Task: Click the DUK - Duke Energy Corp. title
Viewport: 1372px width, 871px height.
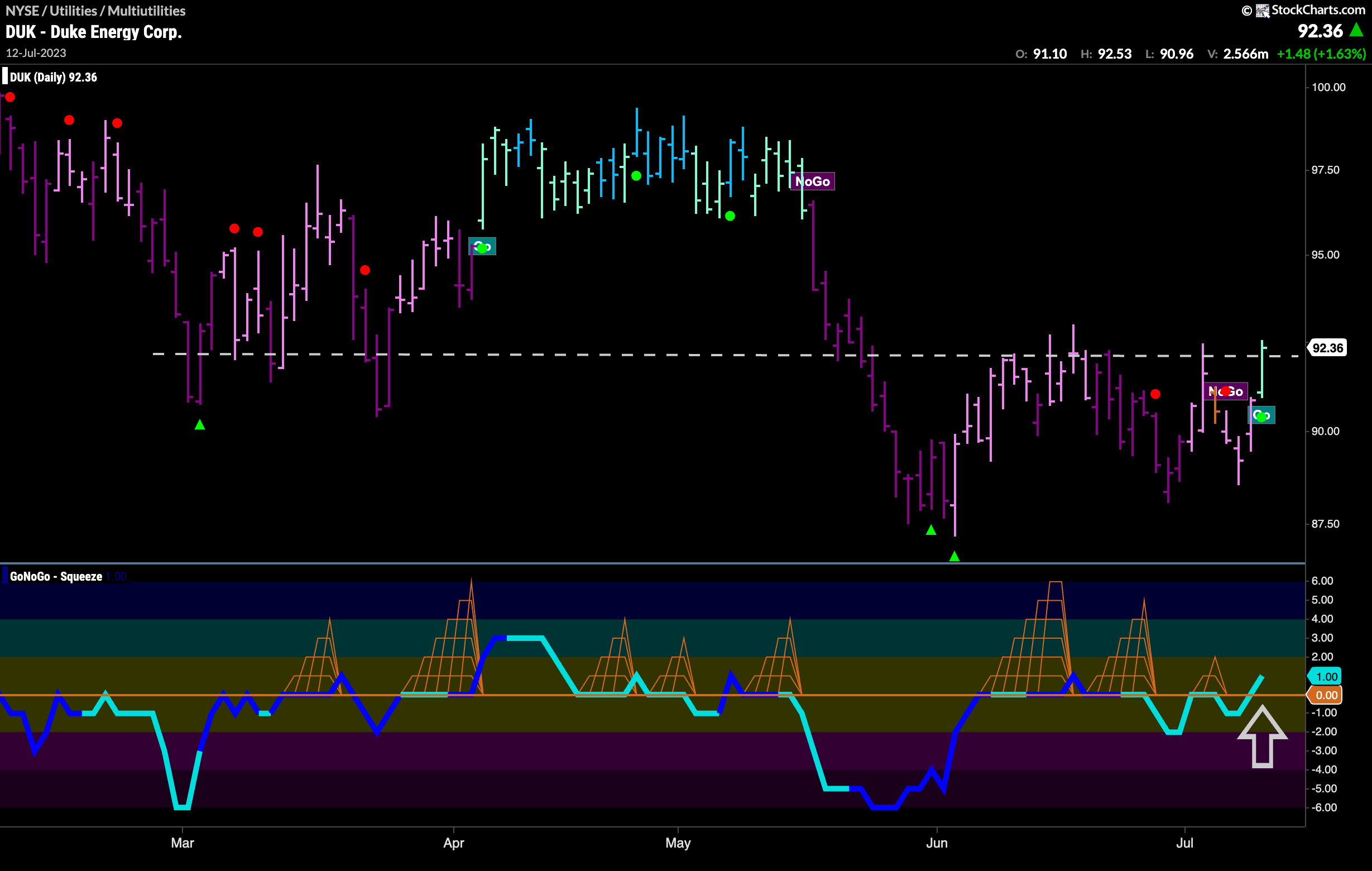Action: [93, 32]
